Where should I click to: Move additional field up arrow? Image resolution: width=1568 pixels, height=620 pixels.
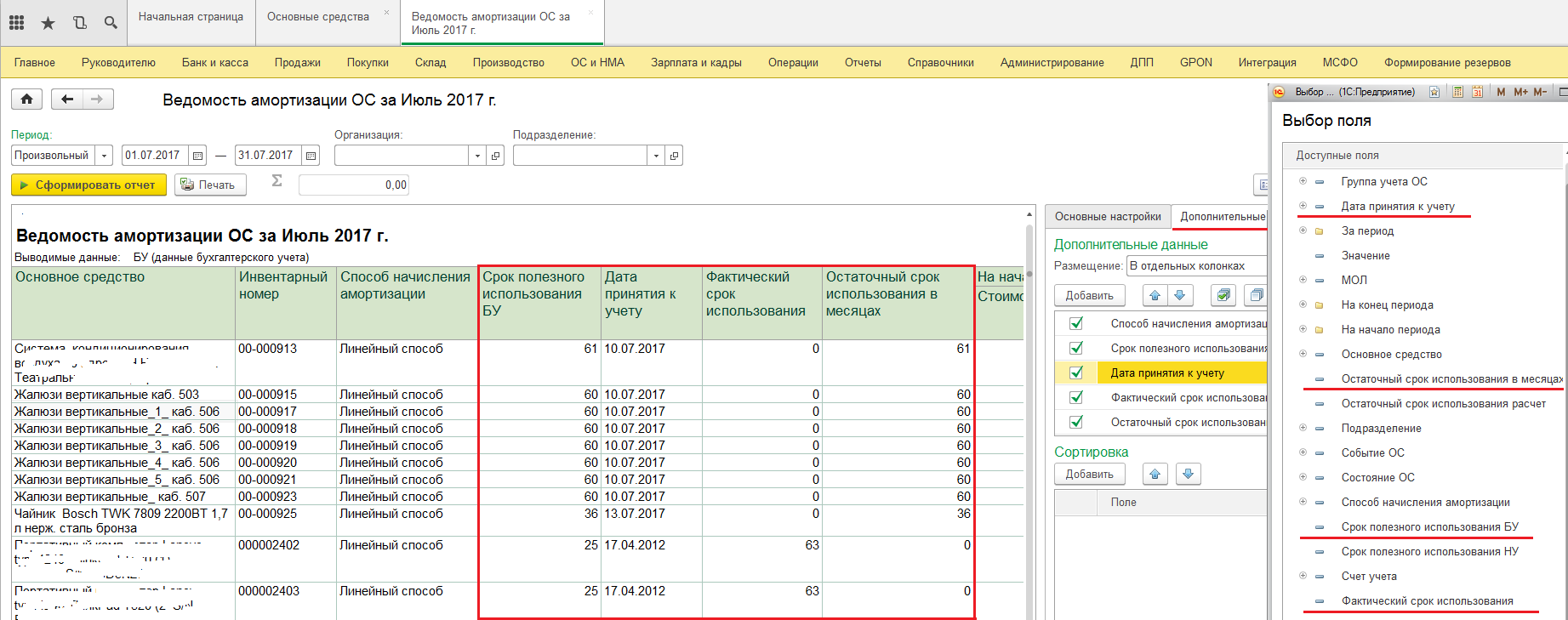pos(1155,295)
